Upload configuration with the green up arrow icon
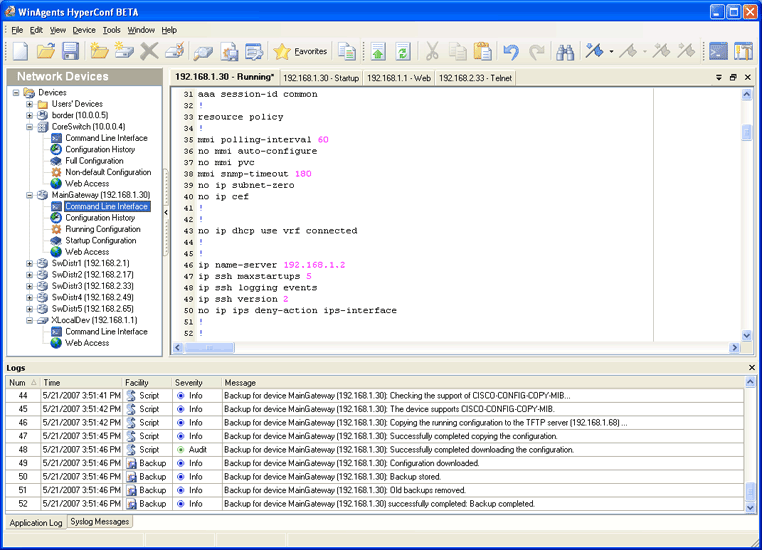Image resolution: width=762 pixels, height=550 pixels. coord(378,51)
